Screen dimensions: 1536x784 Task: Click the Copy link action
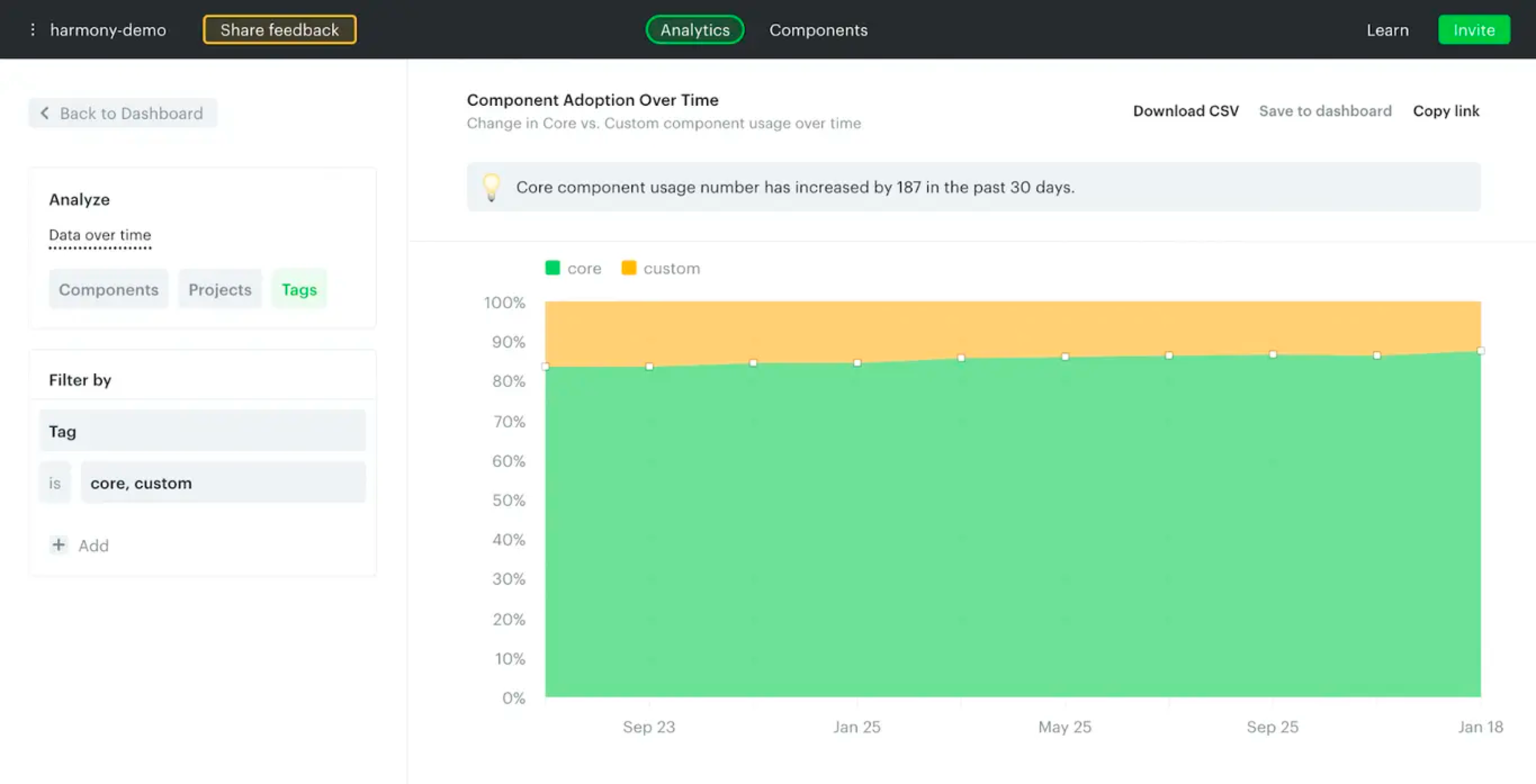click(x=1446, y=111)
